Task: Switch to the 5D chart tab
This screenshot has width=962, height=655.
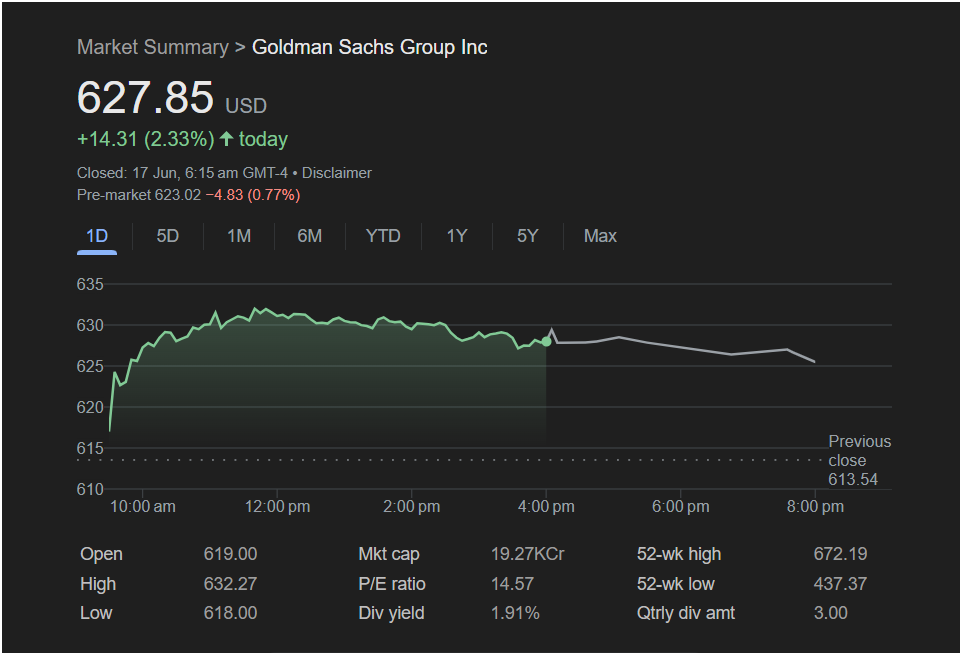Action: (167, 236)
